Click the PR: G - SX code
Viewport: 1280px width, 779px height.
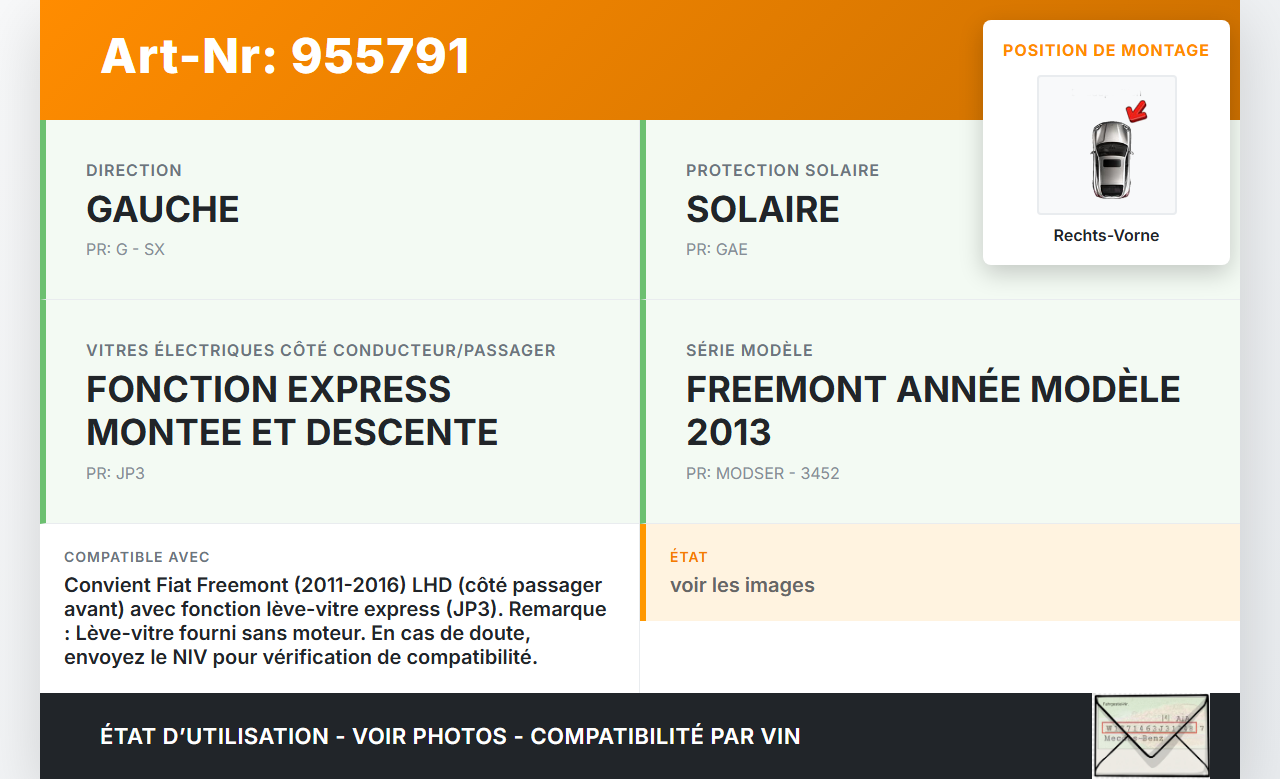(125, 249)
